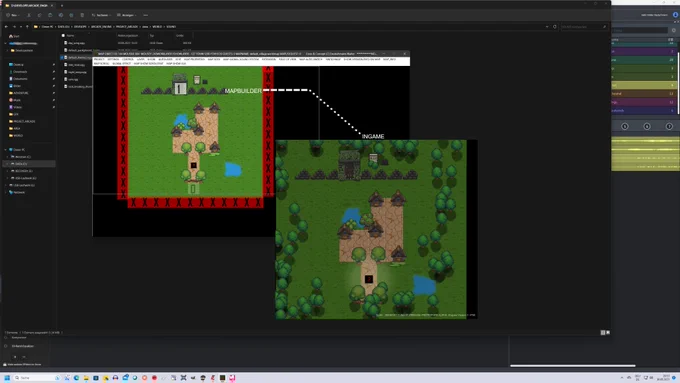The width and height of the screenshot is (680, 383).
Task: Open the Anzeigen view dropdown
Action: (126, 15)
